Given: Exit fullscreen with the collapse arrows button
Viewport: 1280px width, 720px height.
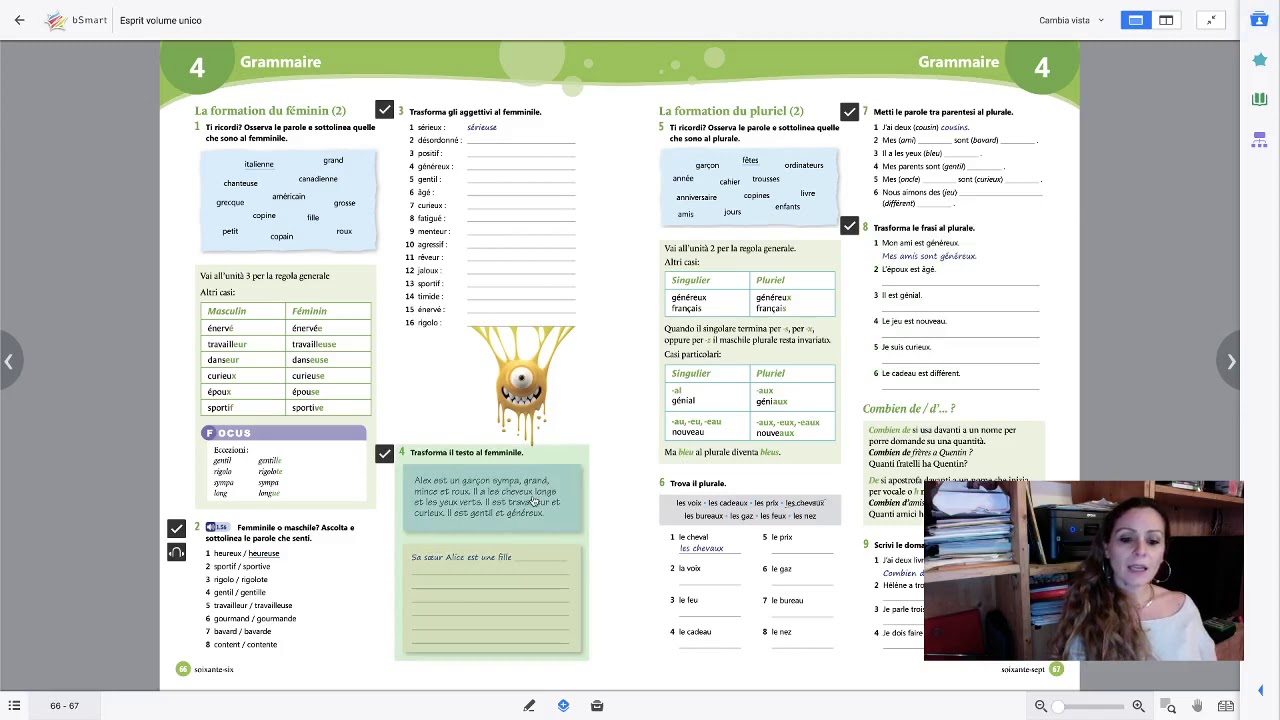Looking at the screenshot, I should tap(1211, 20).
